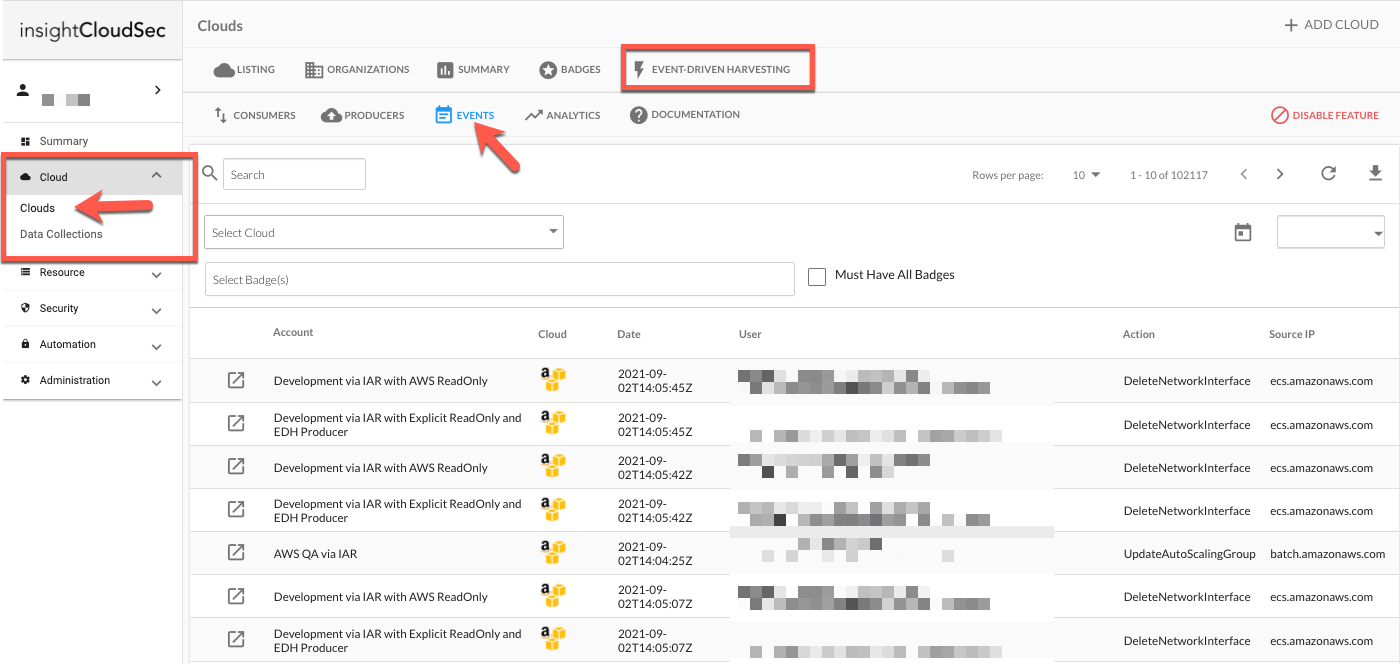Click the Documentation question icon
1400x664 pixels.
(x=638, y=115)
